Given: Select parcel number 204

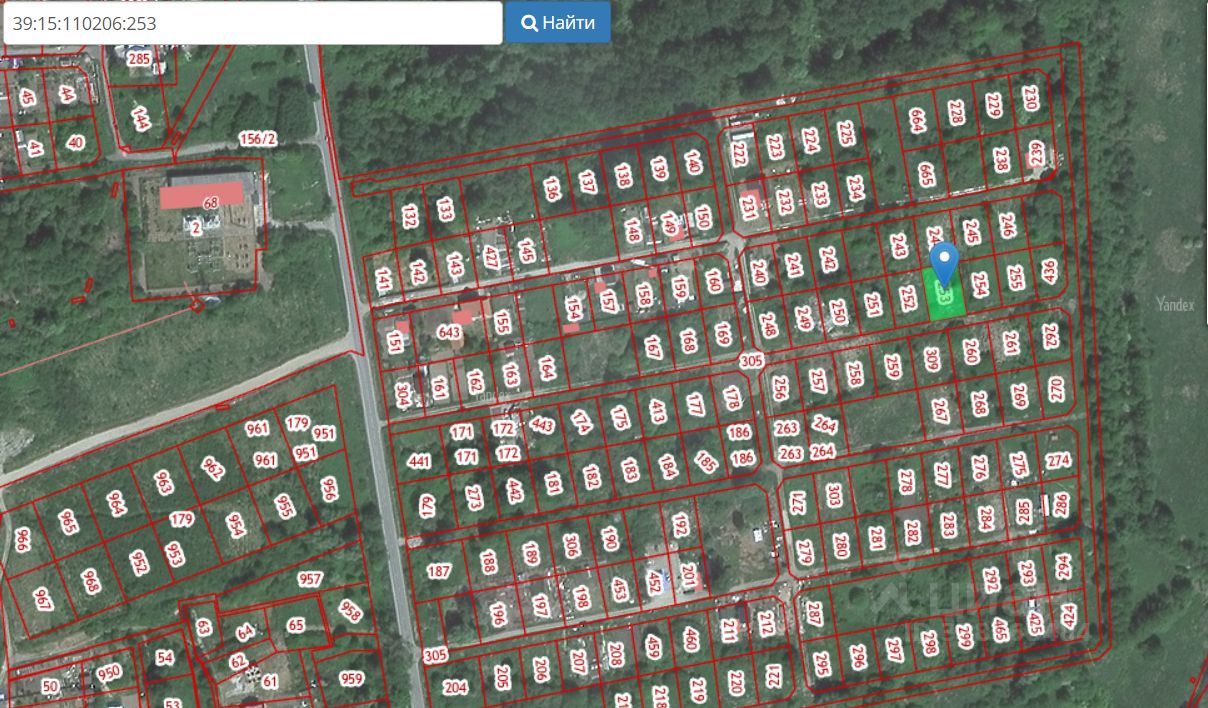Looking at the screenshot, I should 455,687.
